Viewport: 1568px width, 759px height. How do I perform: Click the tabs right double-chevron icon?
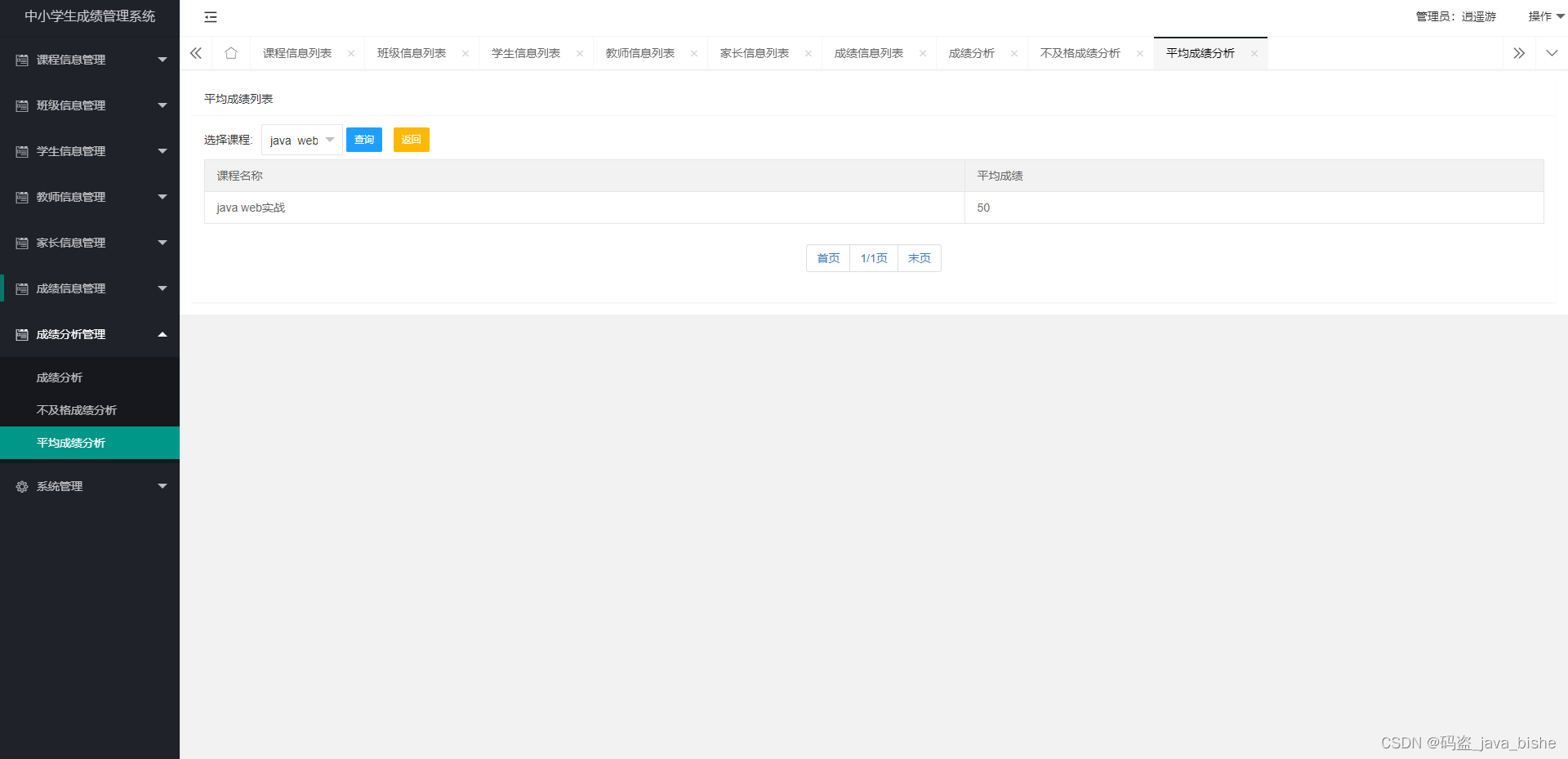[x=1519, y=53]
